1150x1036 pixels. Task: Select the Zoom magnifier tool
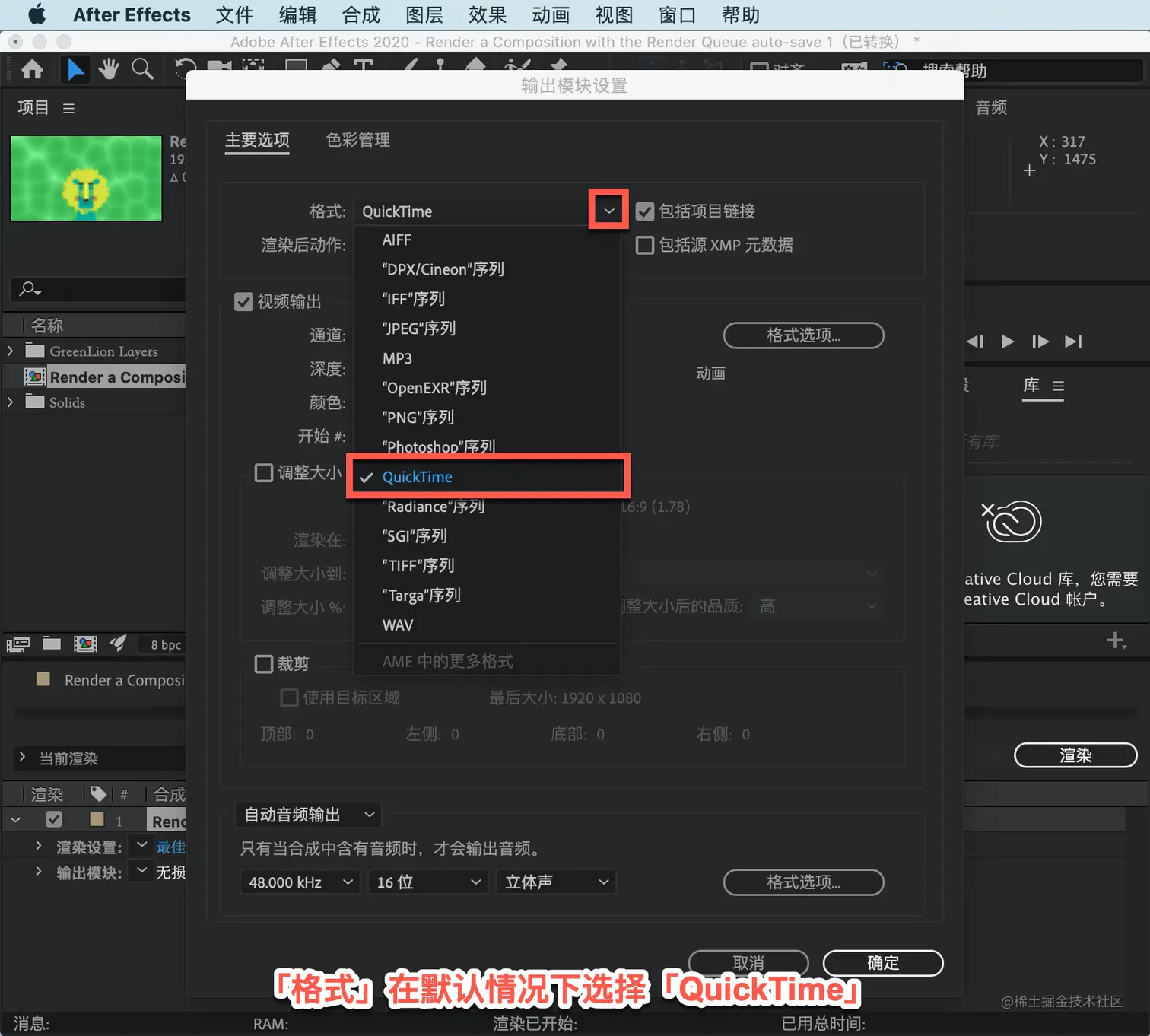click(x=142, y=69)
